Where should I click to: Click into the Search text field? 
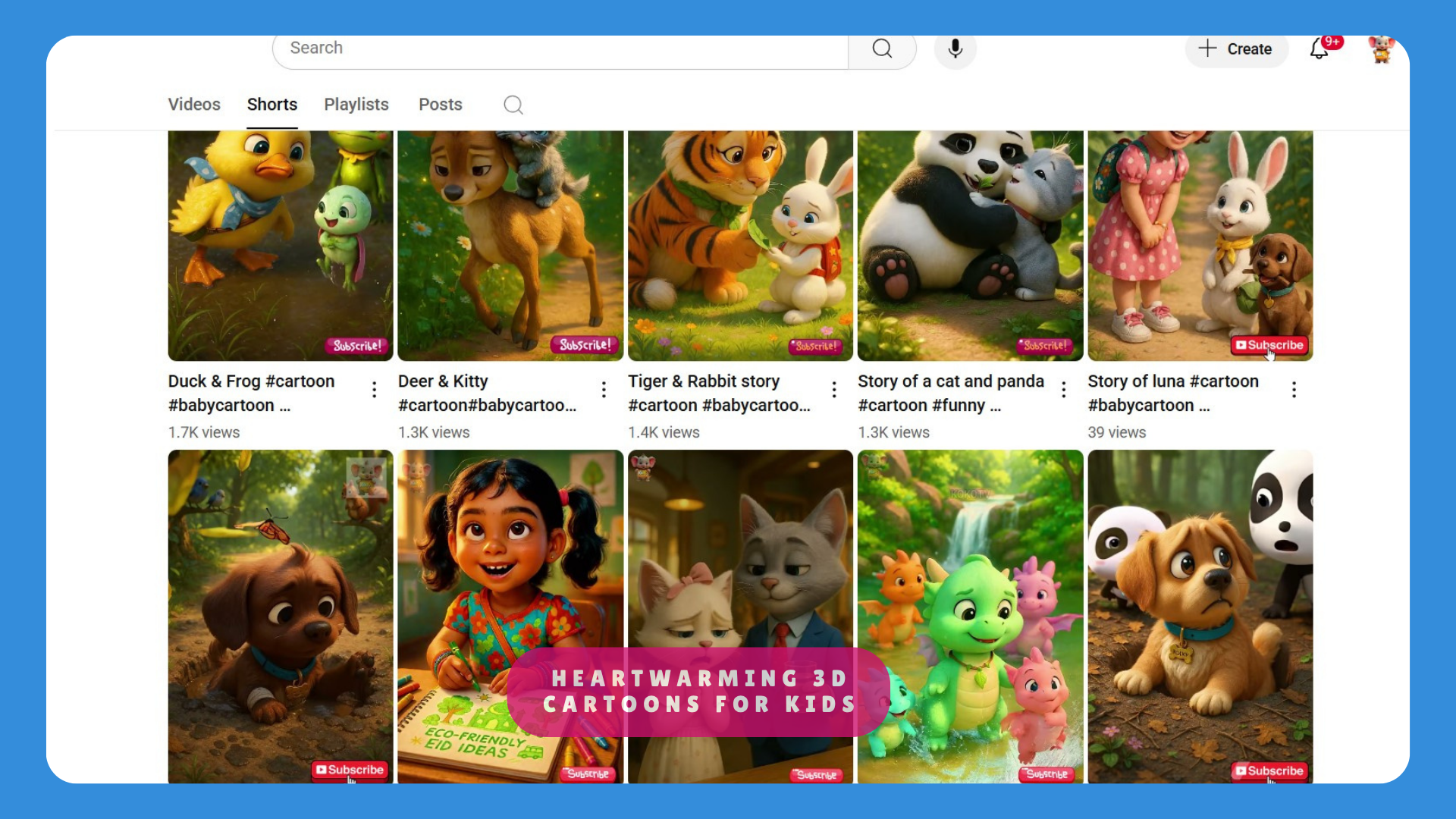[x=561, y=49]
